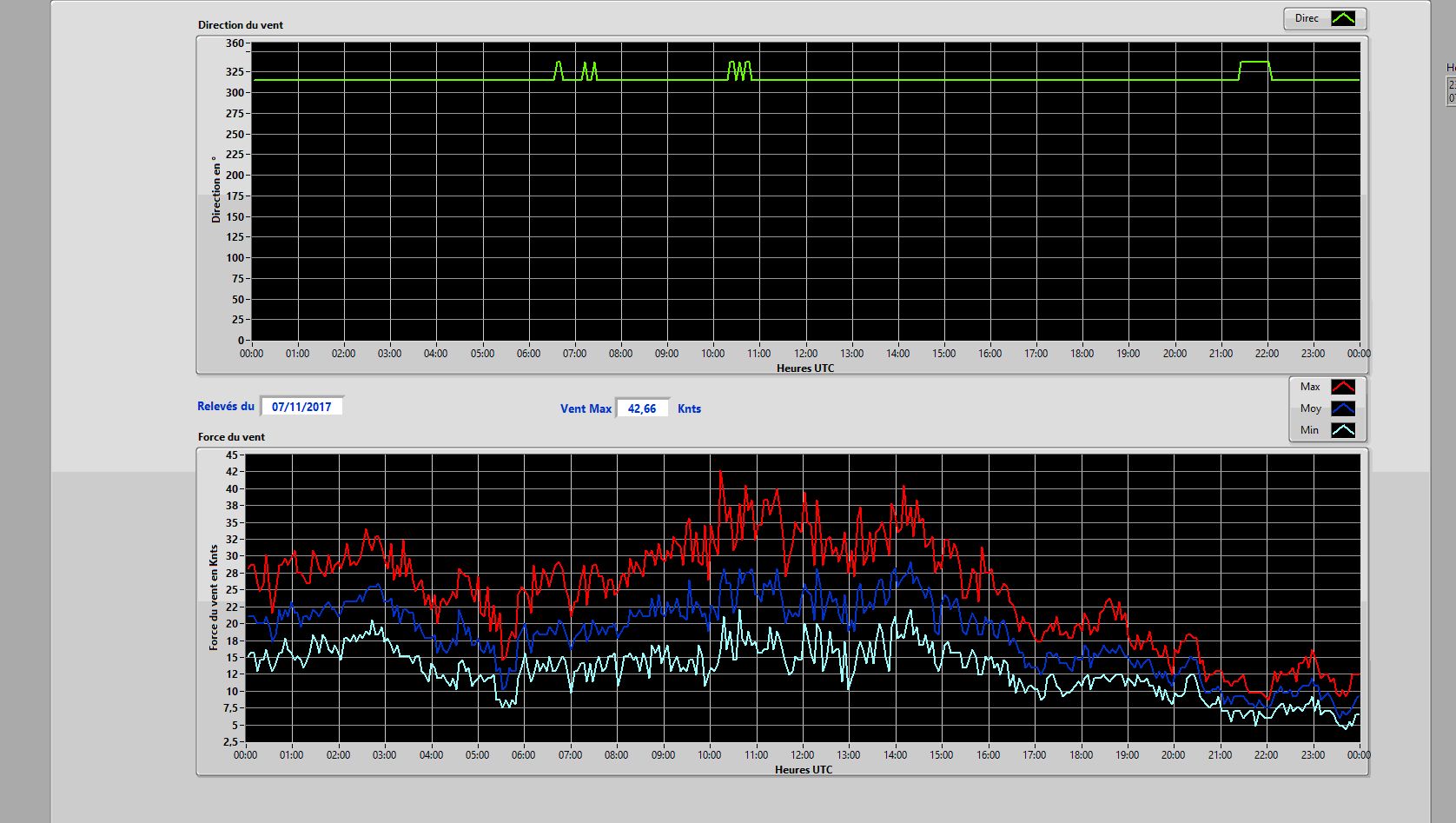Click the 'Direction du vent' chart title
1456x823 pixels.
pos(241,25)
